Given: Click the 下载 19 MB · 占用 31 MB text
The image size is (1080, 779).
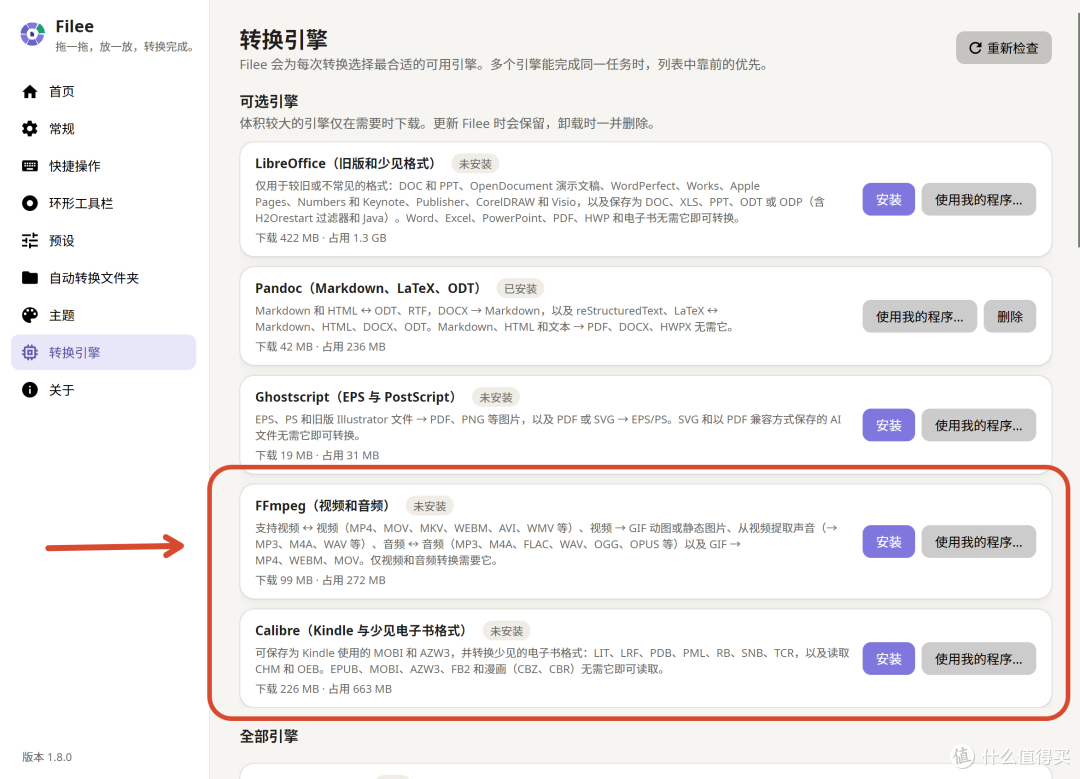Looking at the screenshot, I should (x=317, y=455).
